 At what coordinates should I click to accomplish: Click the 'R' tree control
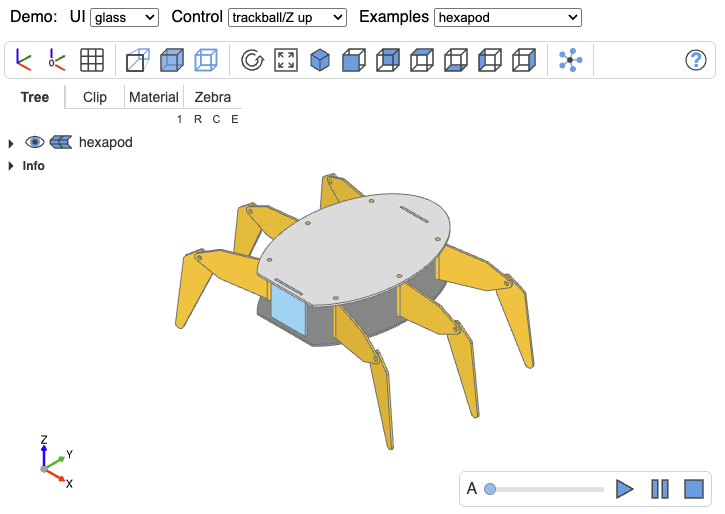click(198, 119)
